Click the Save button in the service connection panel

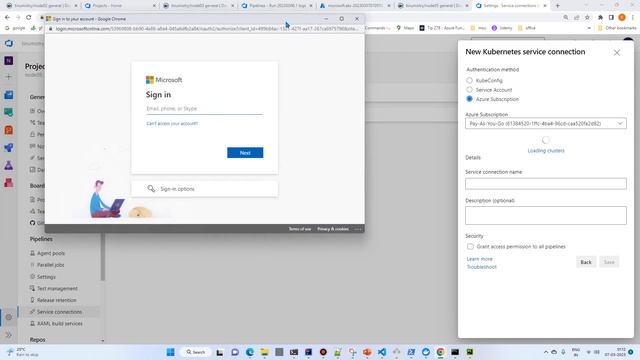[x=609, y=262]
